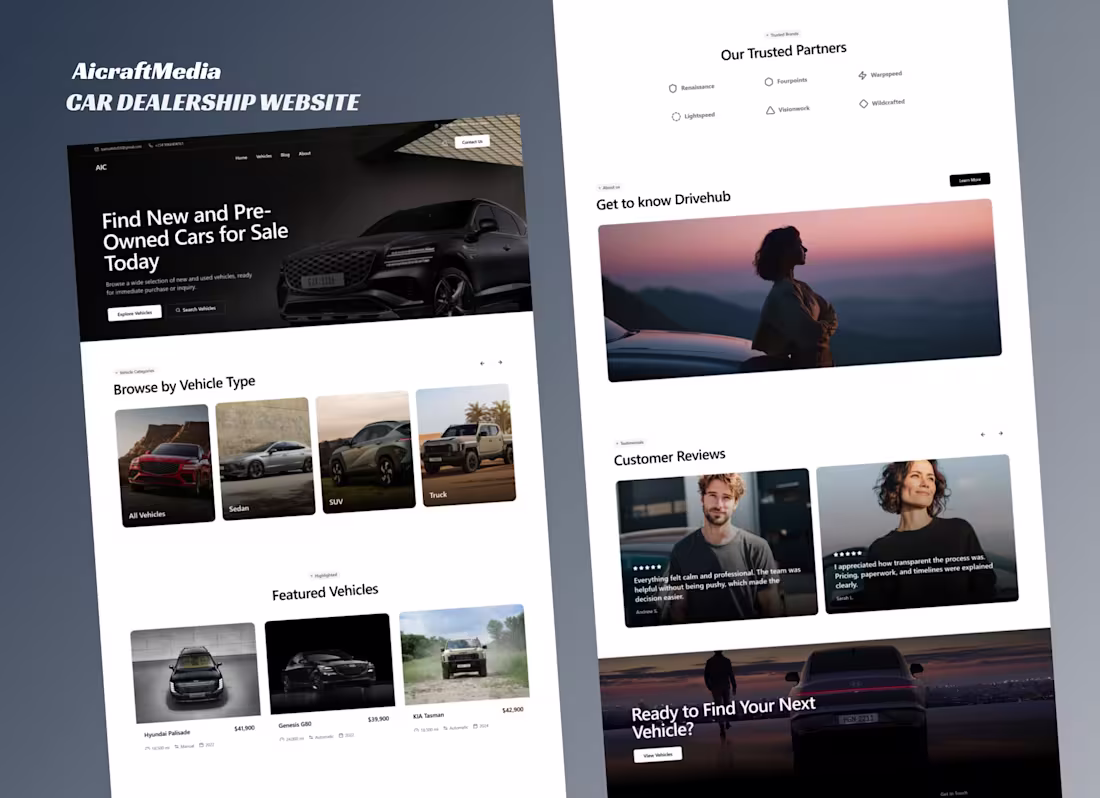Click the $41,900 price text
This screenshot has width=1100, height=798.
tap(244, 729)
